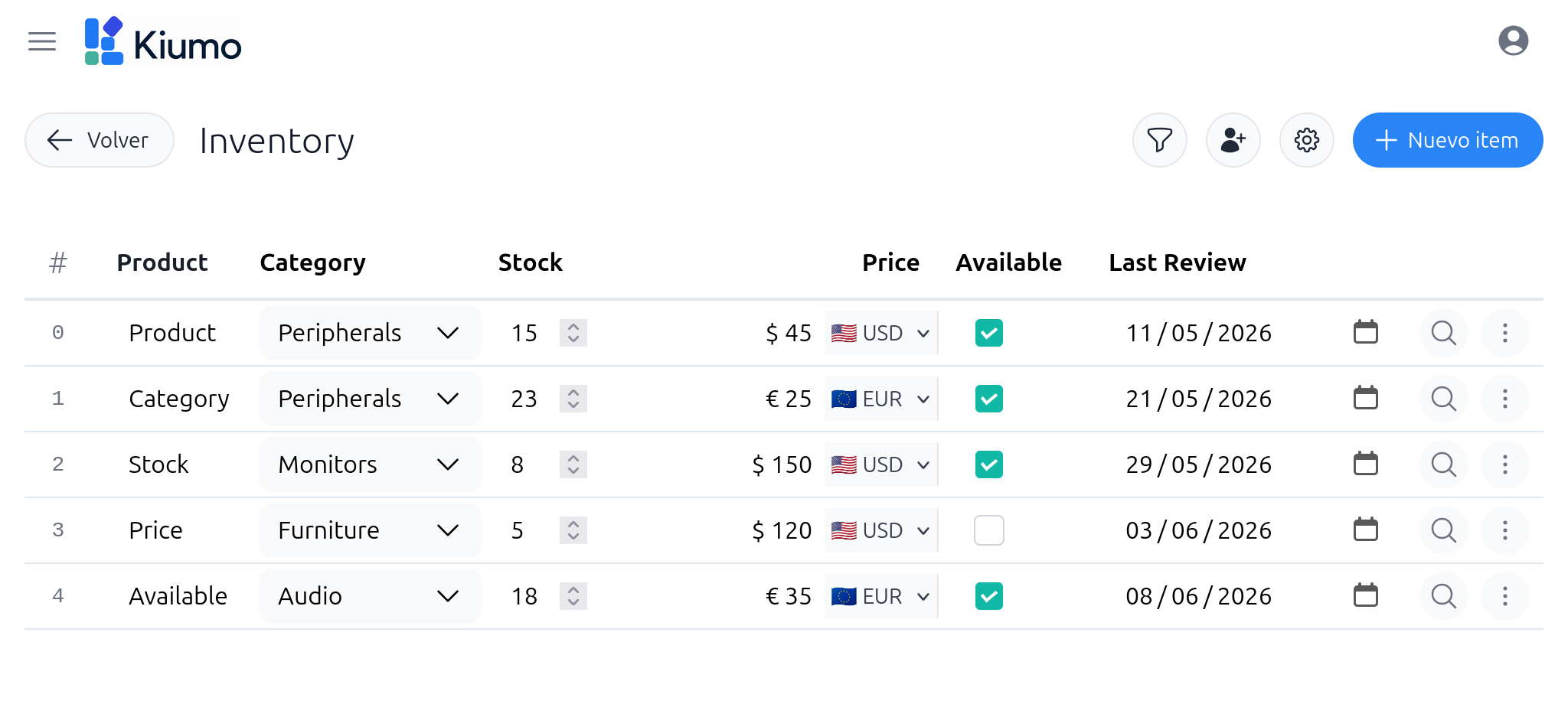Open more options for row 1
Viewport: 1568px width, 717px height.
click(x=1504, y=399)
